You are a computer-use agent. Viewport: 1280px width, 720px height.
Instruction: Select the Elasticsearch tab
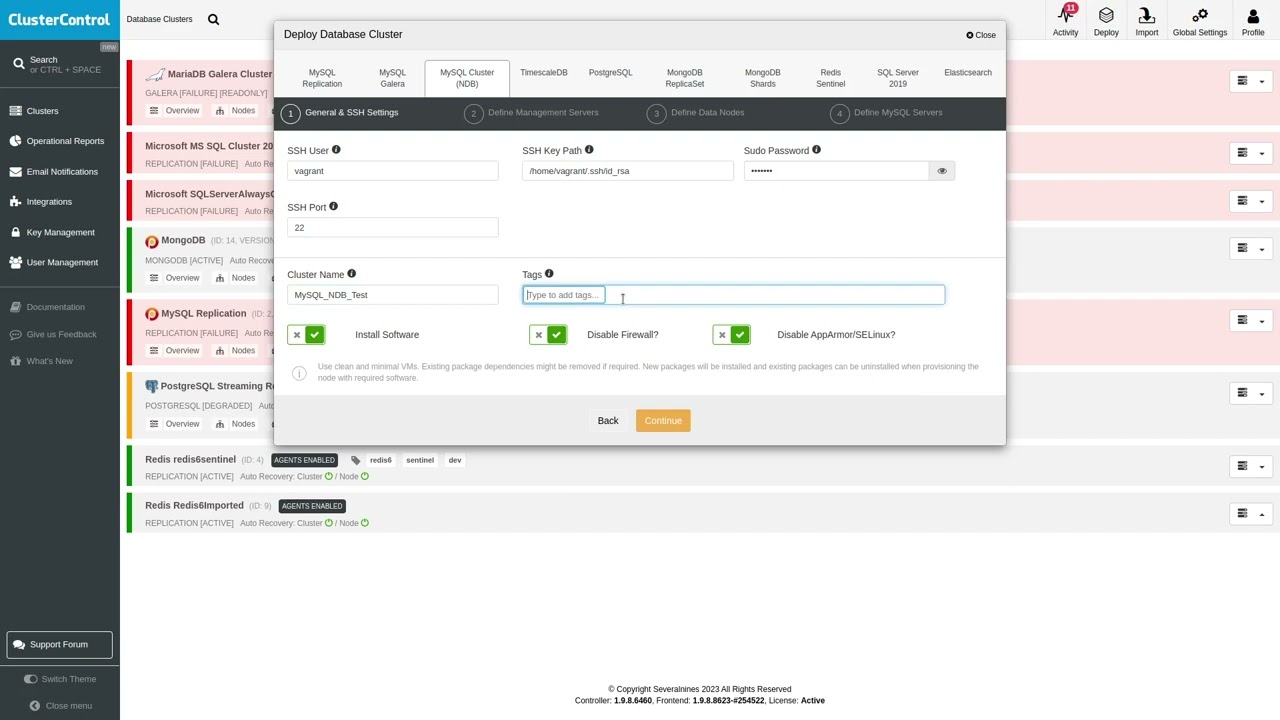point(968,73)
